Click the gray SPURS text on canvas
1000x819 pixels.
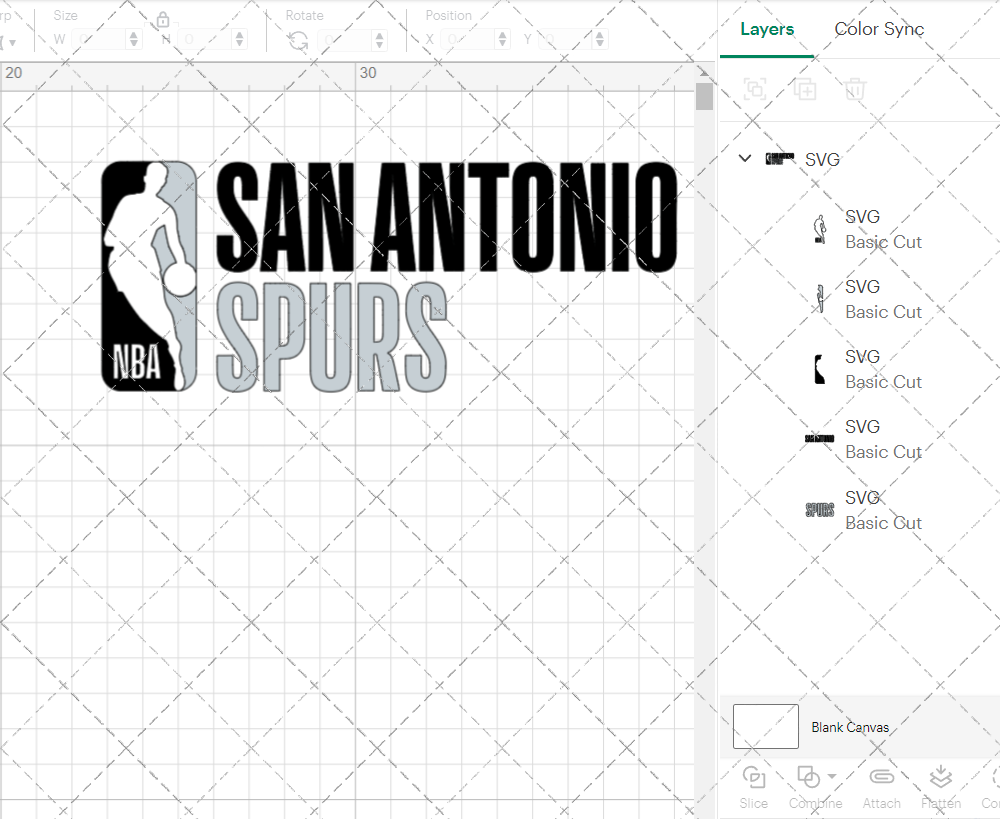click(332, 337)
